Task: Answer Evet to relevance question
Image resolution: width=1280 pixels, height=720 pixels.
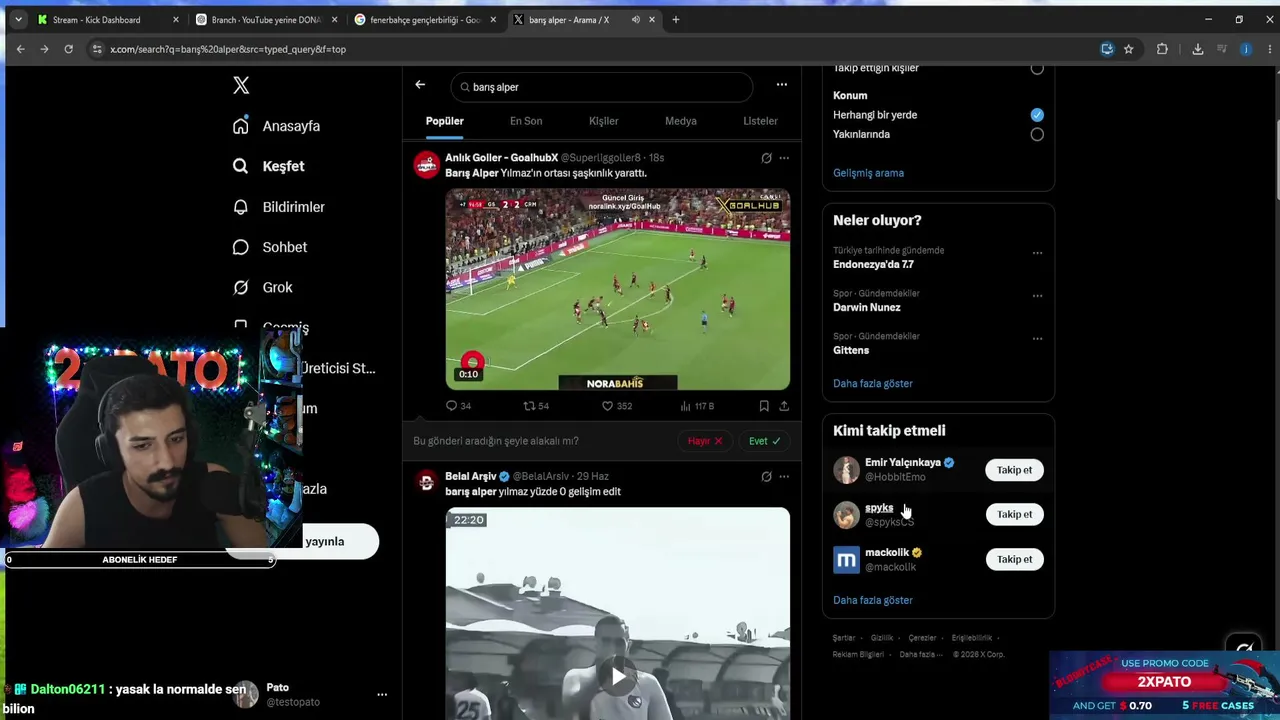Action: [765, 441]
